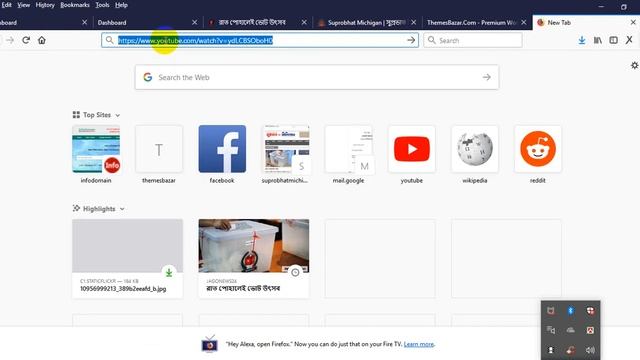The height and width of the screenshot is (360, 640).
Task: Click the magnifier icon in the address bar
Action: tap(109, 40)
